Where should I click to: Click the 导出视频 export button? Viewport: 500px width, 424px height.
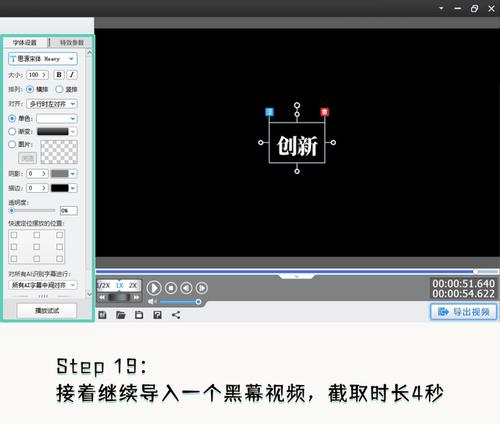point(464,312)
